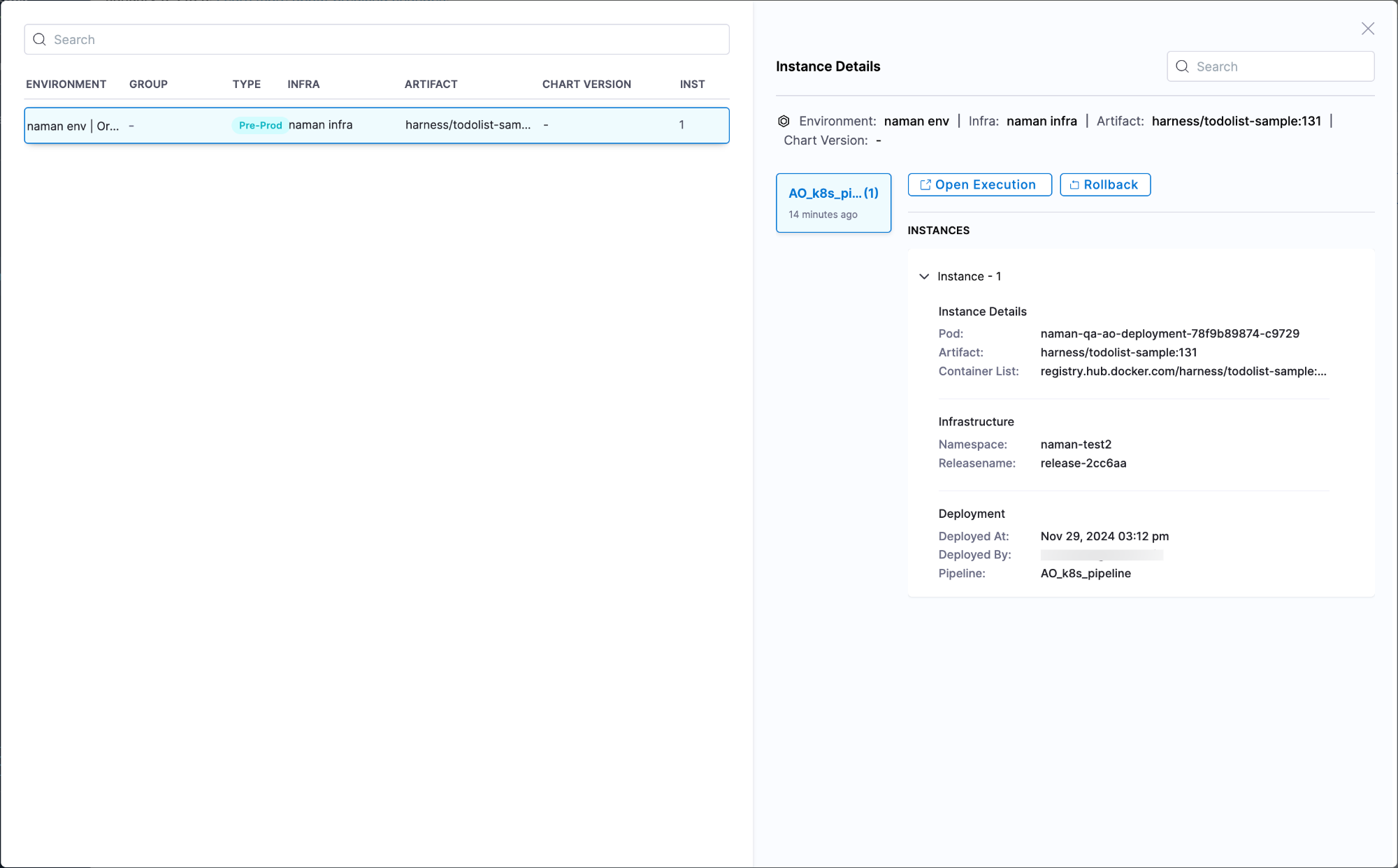This screenshot has height=868, width=1398.
Task: Click the Open Execution external-link icon
Action: point(925,185)
